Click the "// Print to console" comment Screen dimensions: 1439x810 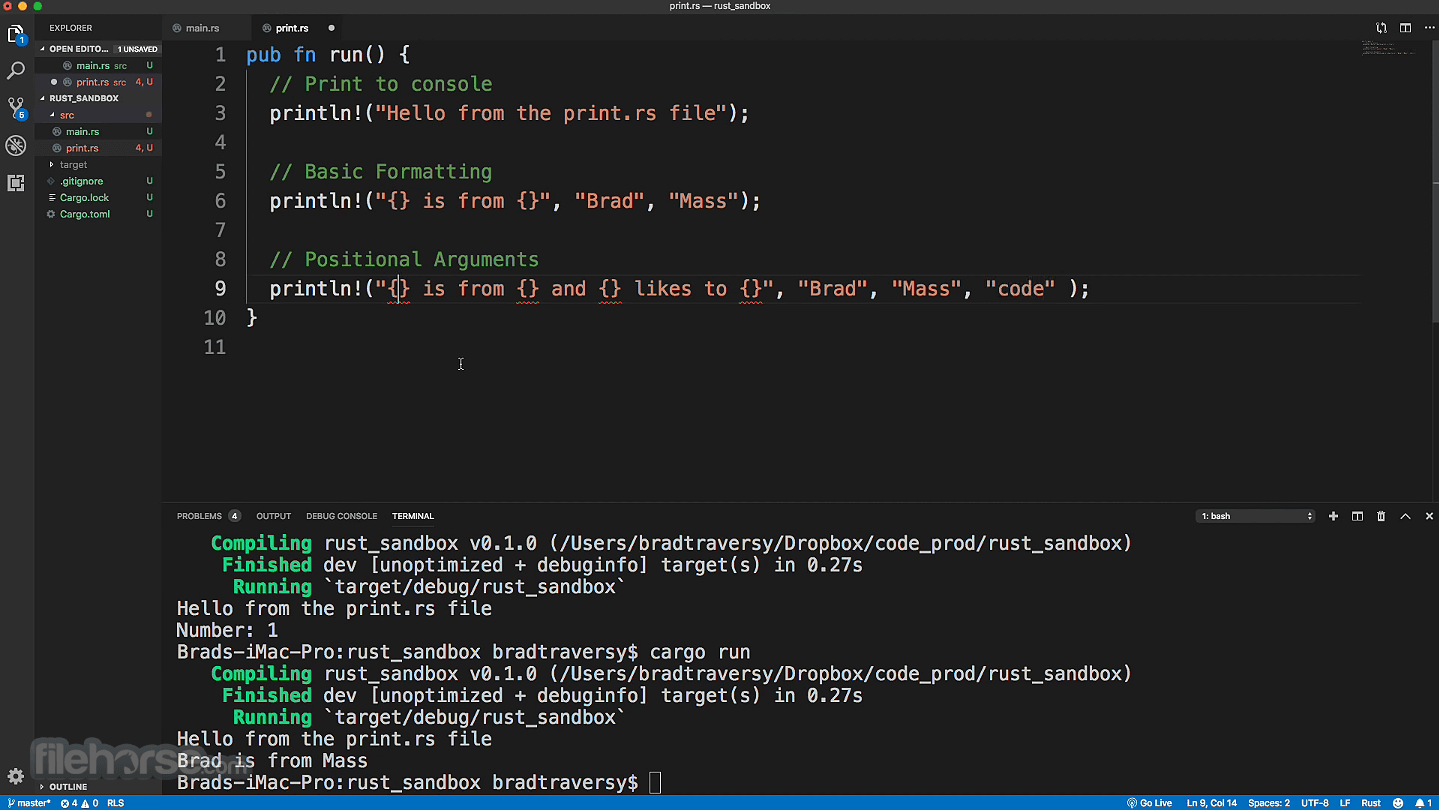pos(381,84)
